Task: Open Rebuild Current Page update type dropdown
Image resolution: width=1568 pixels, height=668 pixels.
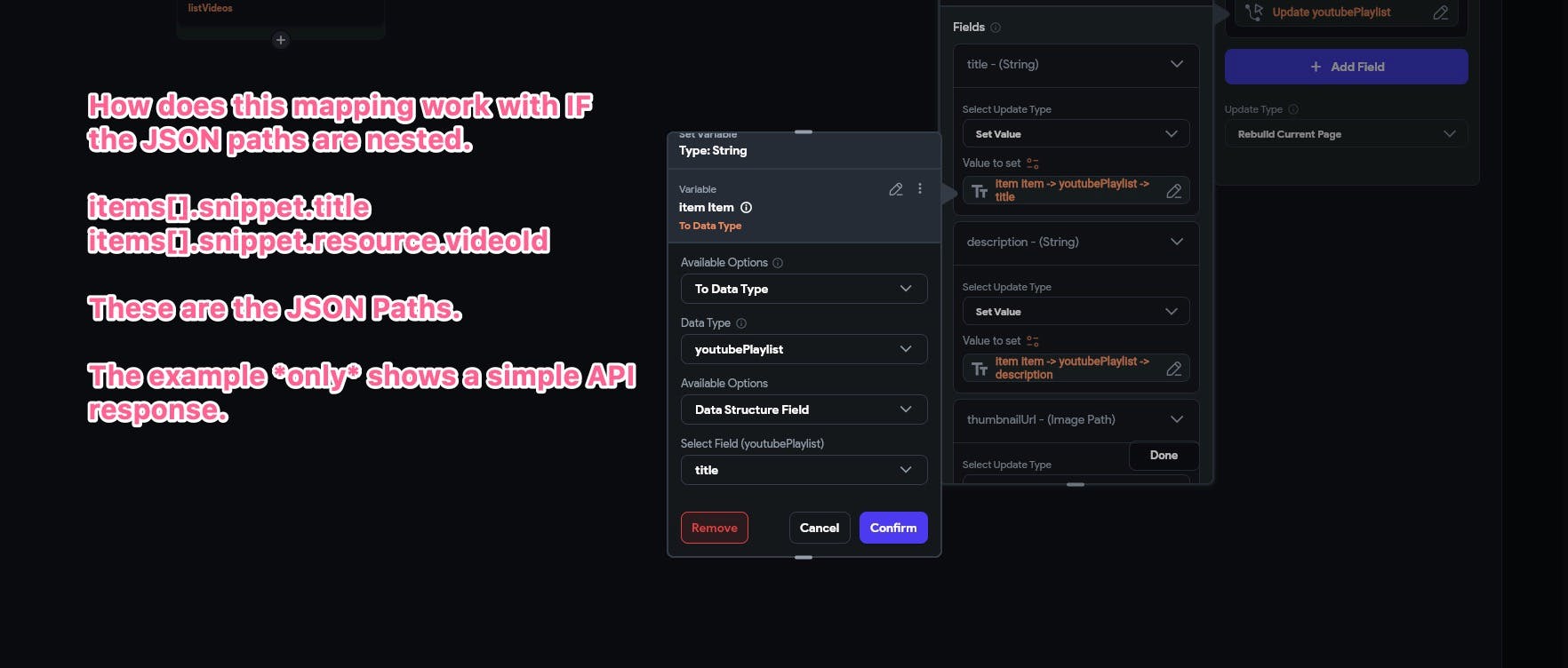Action: point(1346,134)
